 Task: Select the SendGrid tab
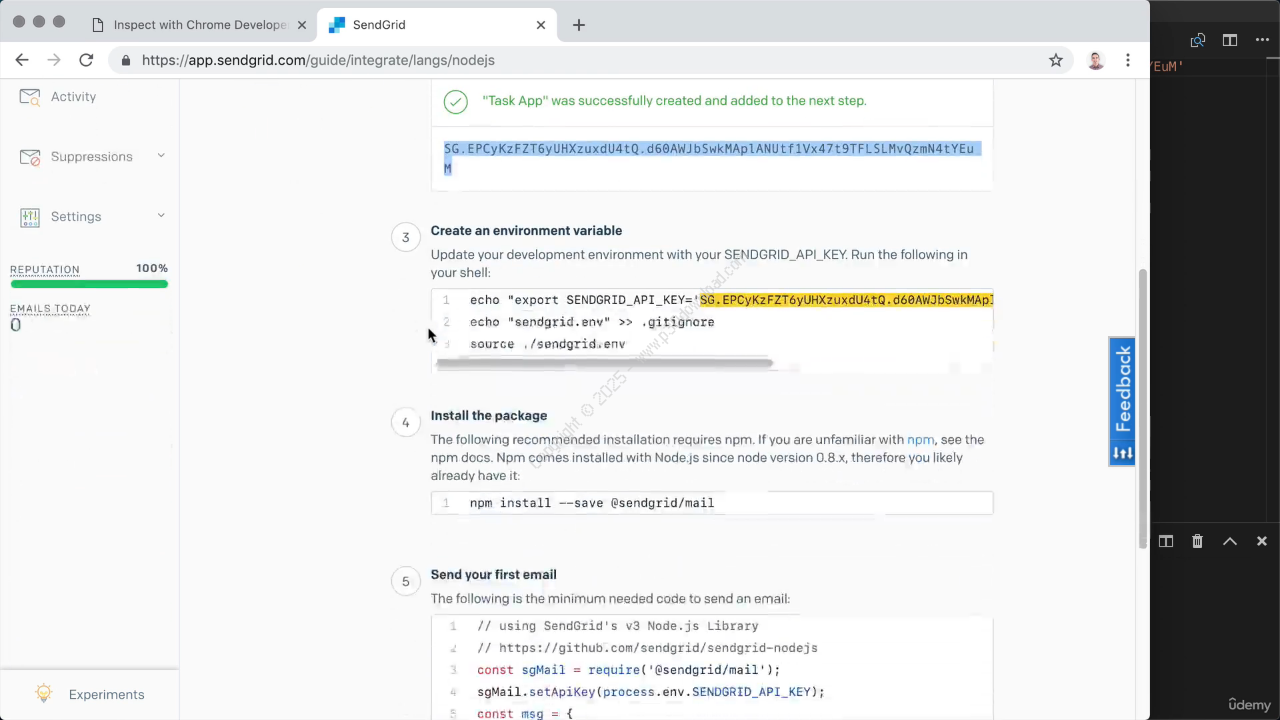click(436, 25)
